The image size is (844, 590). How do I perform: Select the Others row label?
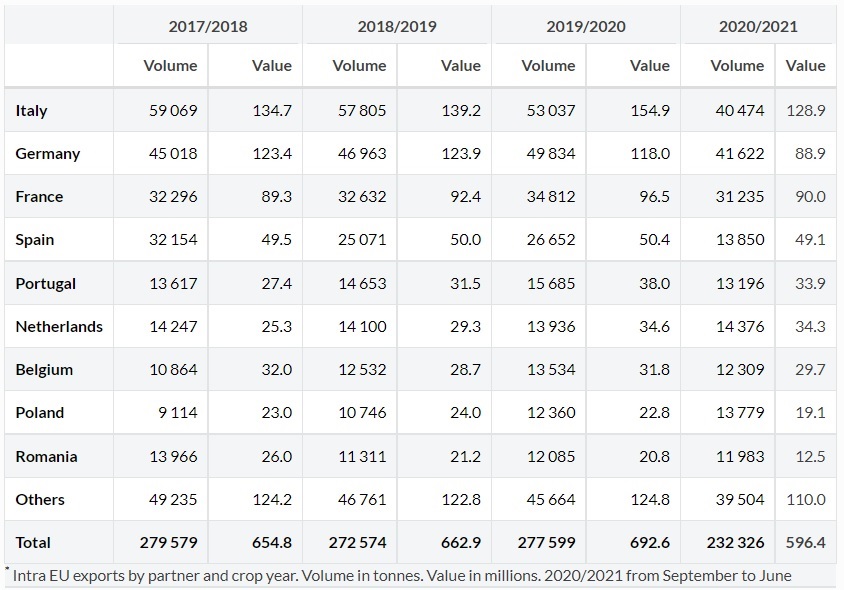(x=40, y=500)
